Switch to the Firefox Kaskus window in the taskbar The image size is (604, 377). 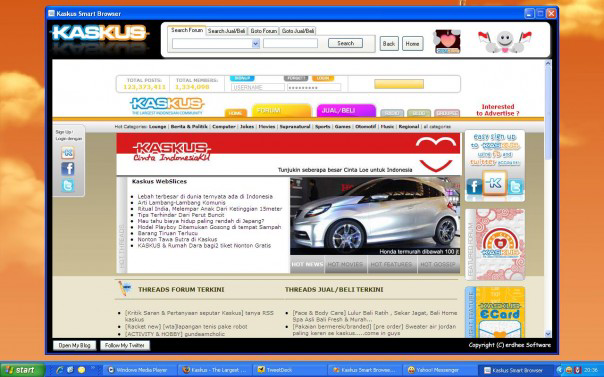coord(215,370)
